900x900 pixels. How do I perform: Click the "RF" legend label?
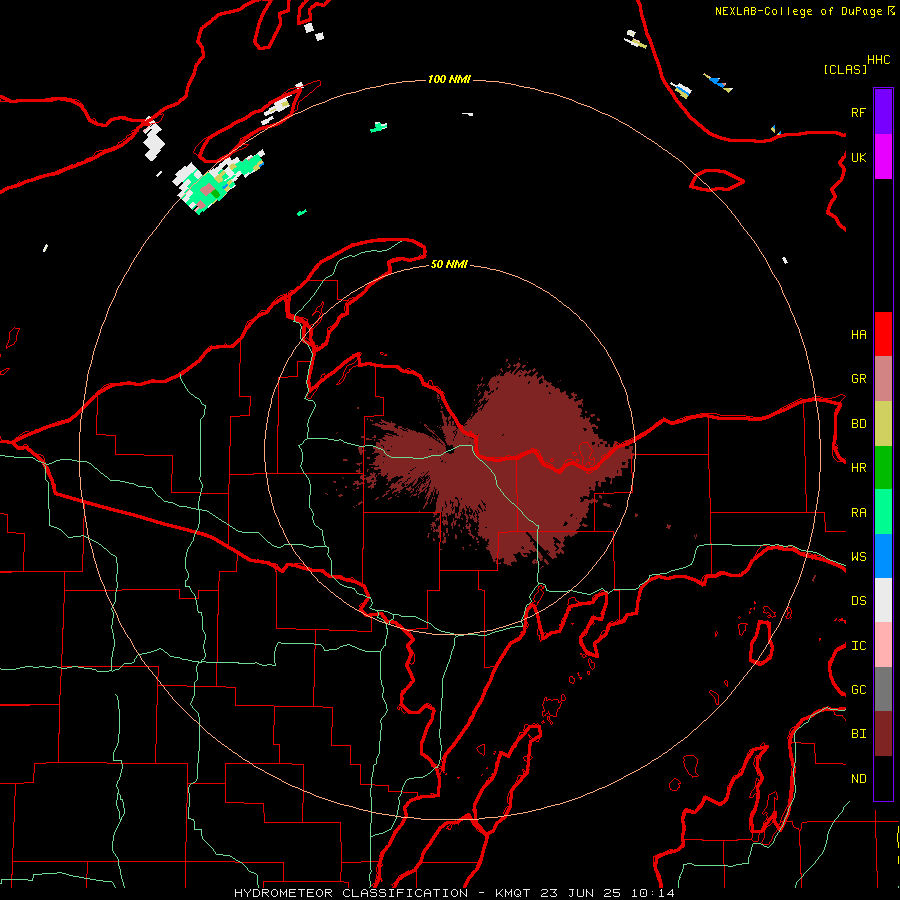tap(858, 112)
